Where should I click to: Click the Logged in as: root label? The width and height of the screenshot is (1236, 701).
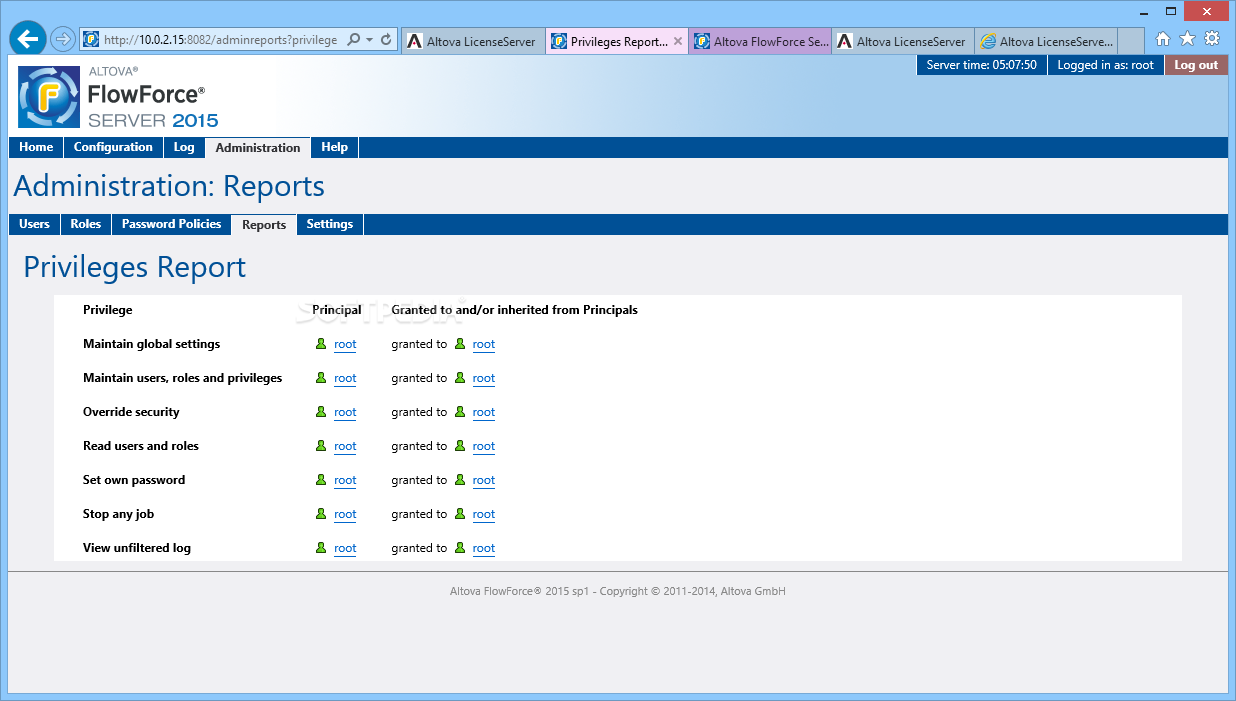tap(1105, 65)
